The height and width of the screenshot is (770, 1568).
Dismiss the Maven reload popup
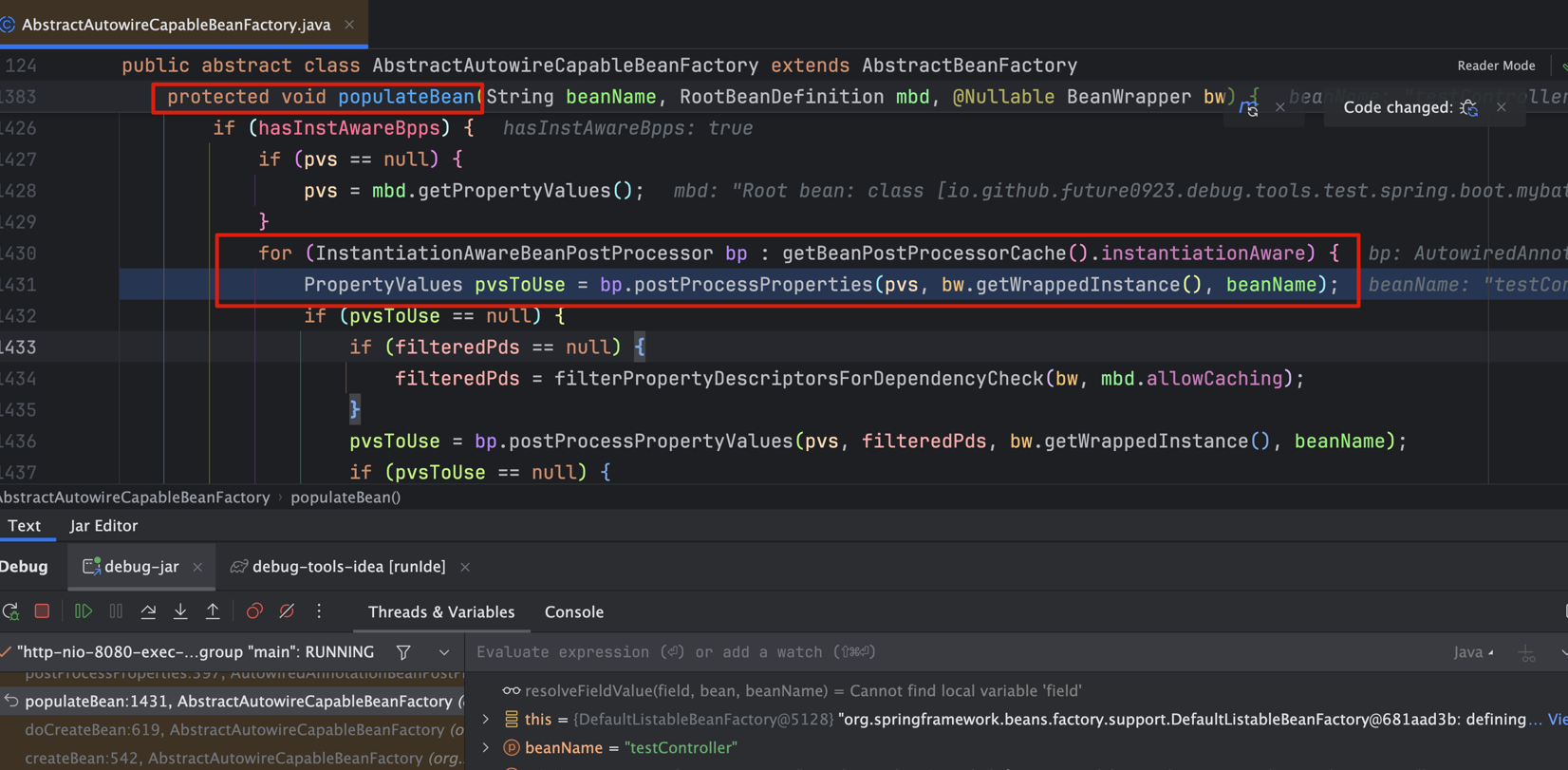coord(1280,107)
